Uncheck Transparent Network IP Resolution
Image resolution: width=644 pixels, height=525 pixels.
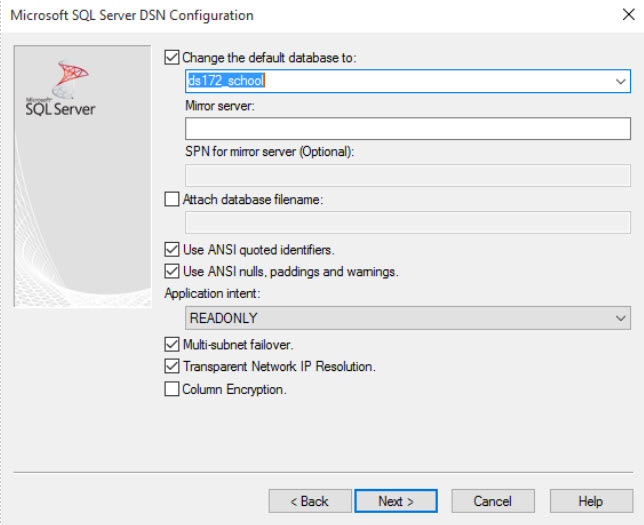coord(172,366)
